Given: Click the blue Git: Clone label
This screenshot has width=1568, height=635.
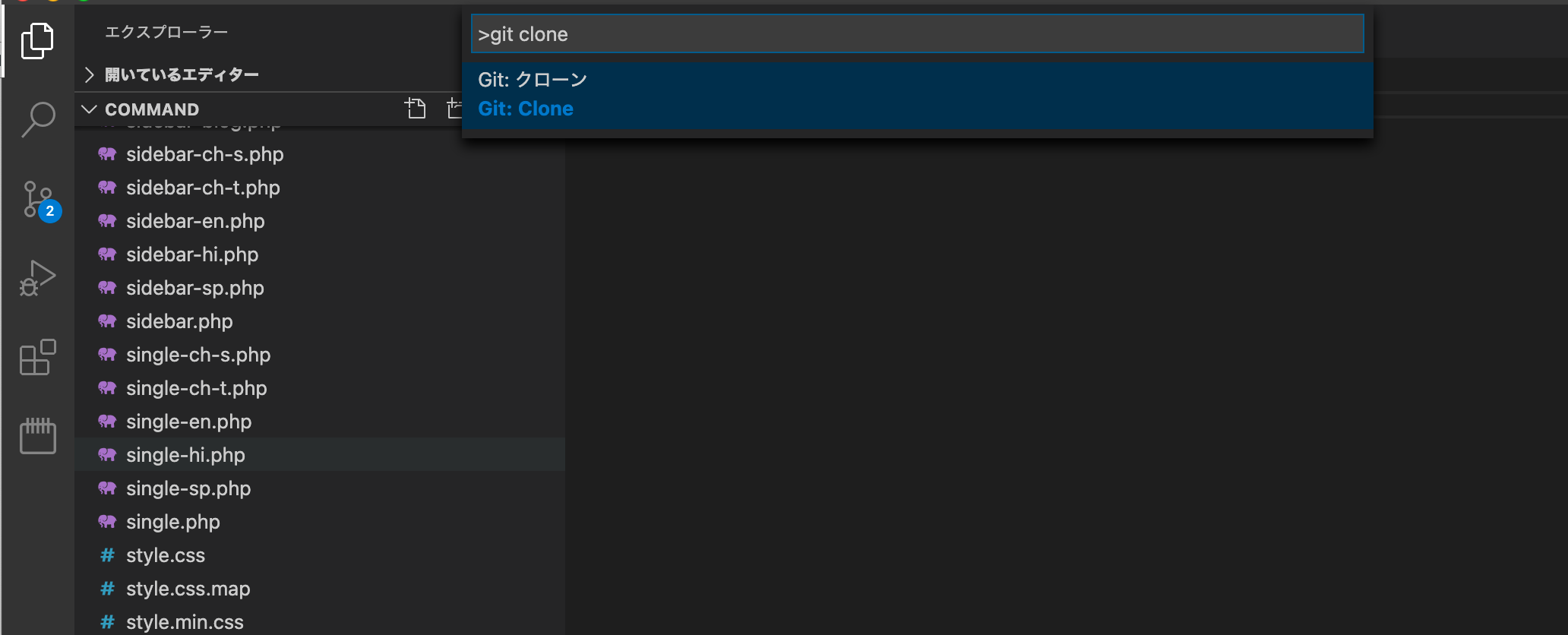Looking at the screenshot, I should pyautogui.click(x=526, y=109).
